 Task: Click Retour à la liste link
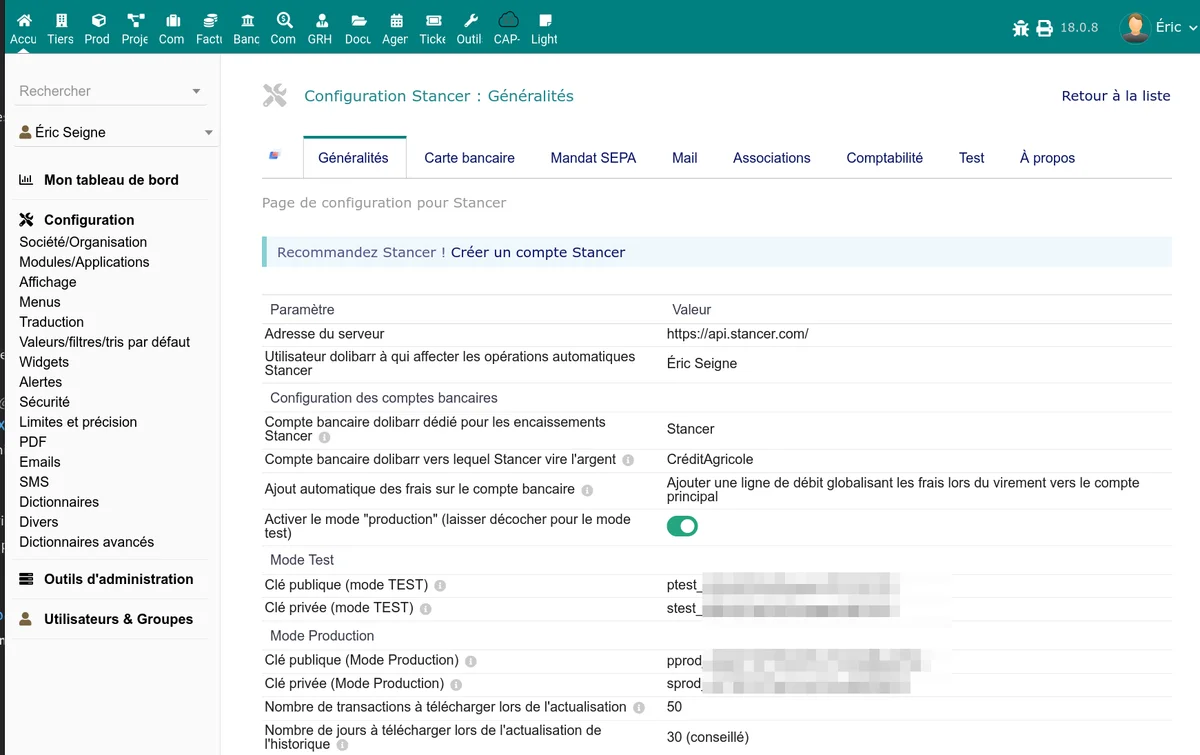click(1116, 96)
